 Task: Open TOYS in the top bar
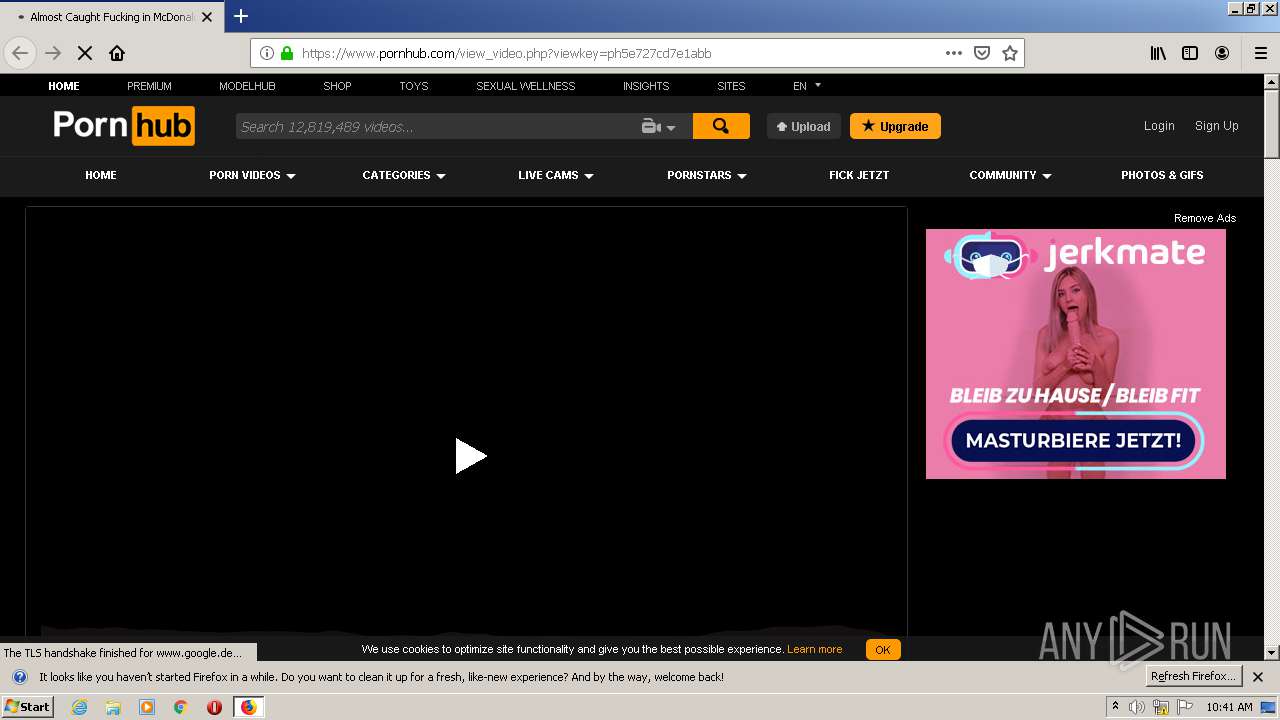coord(413,86)
